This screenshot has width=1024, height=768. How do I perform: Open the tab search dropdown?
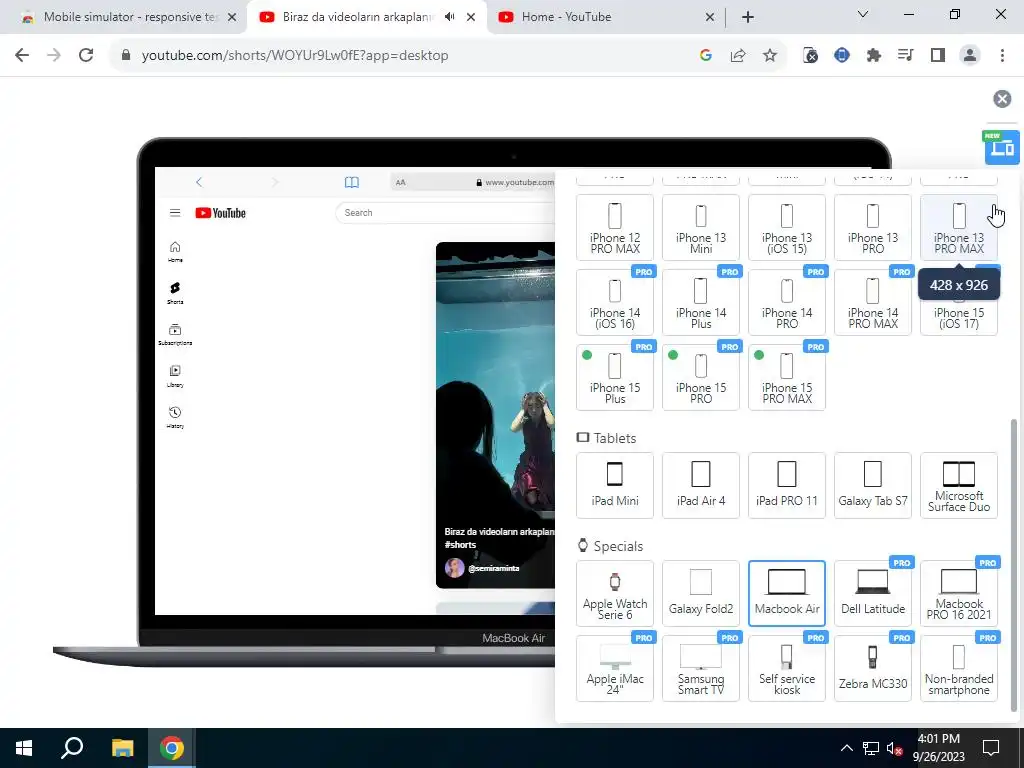[x=863, y=14]
